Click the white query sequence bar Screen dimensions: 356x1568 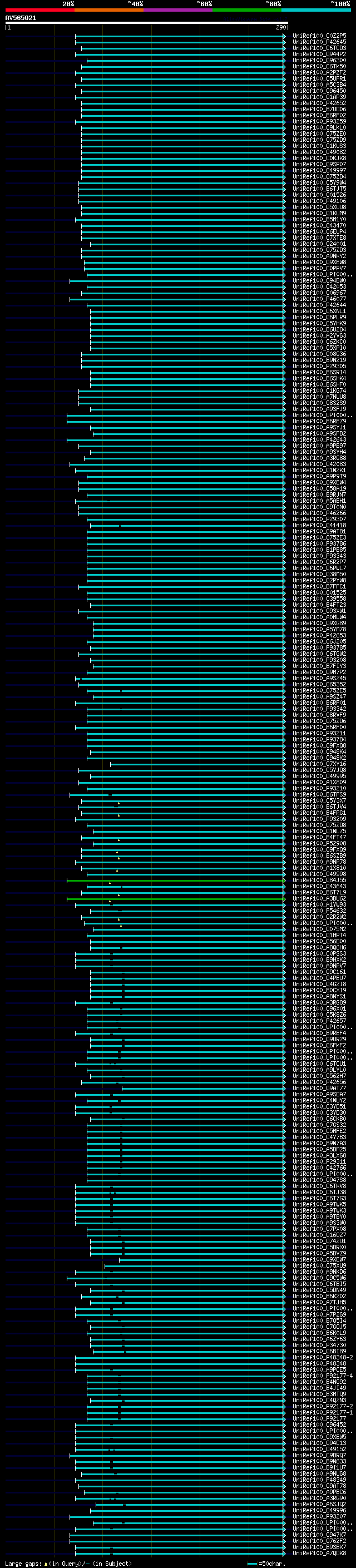[x=147, y=23]
